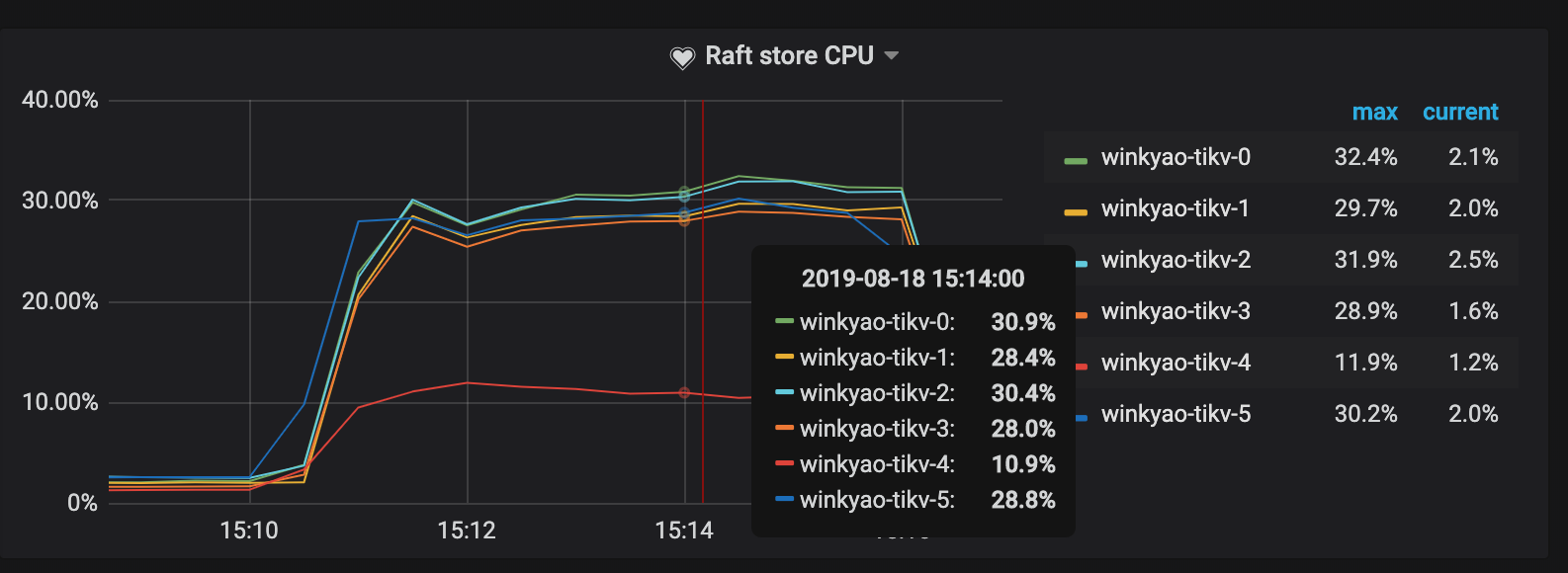The height and width of the screenshot is (573, 1568).
Task: Open the Raft store CPU panel dropdown arrow
Action: [x=892, y=56]
